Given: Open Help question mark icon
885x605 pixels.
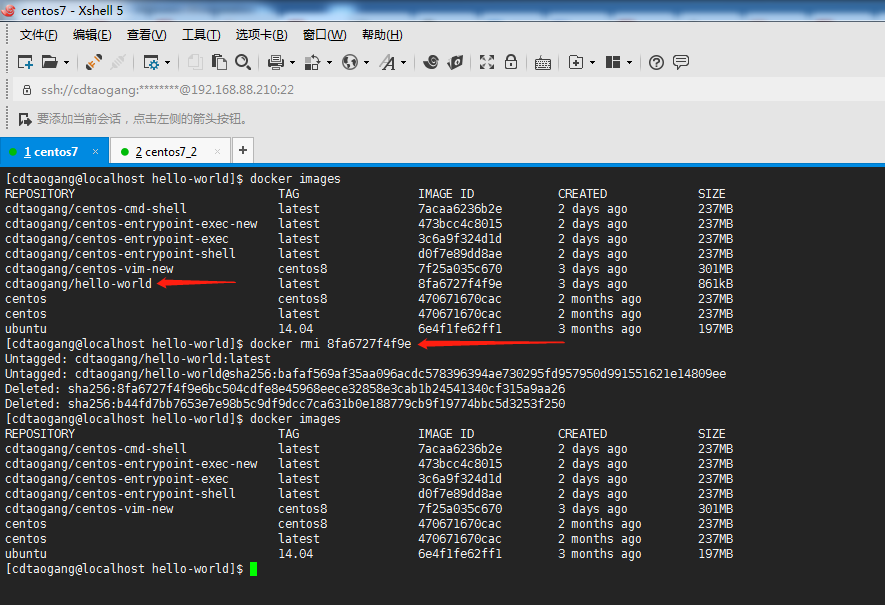Looking at the screenshot, I should point(656,62).
